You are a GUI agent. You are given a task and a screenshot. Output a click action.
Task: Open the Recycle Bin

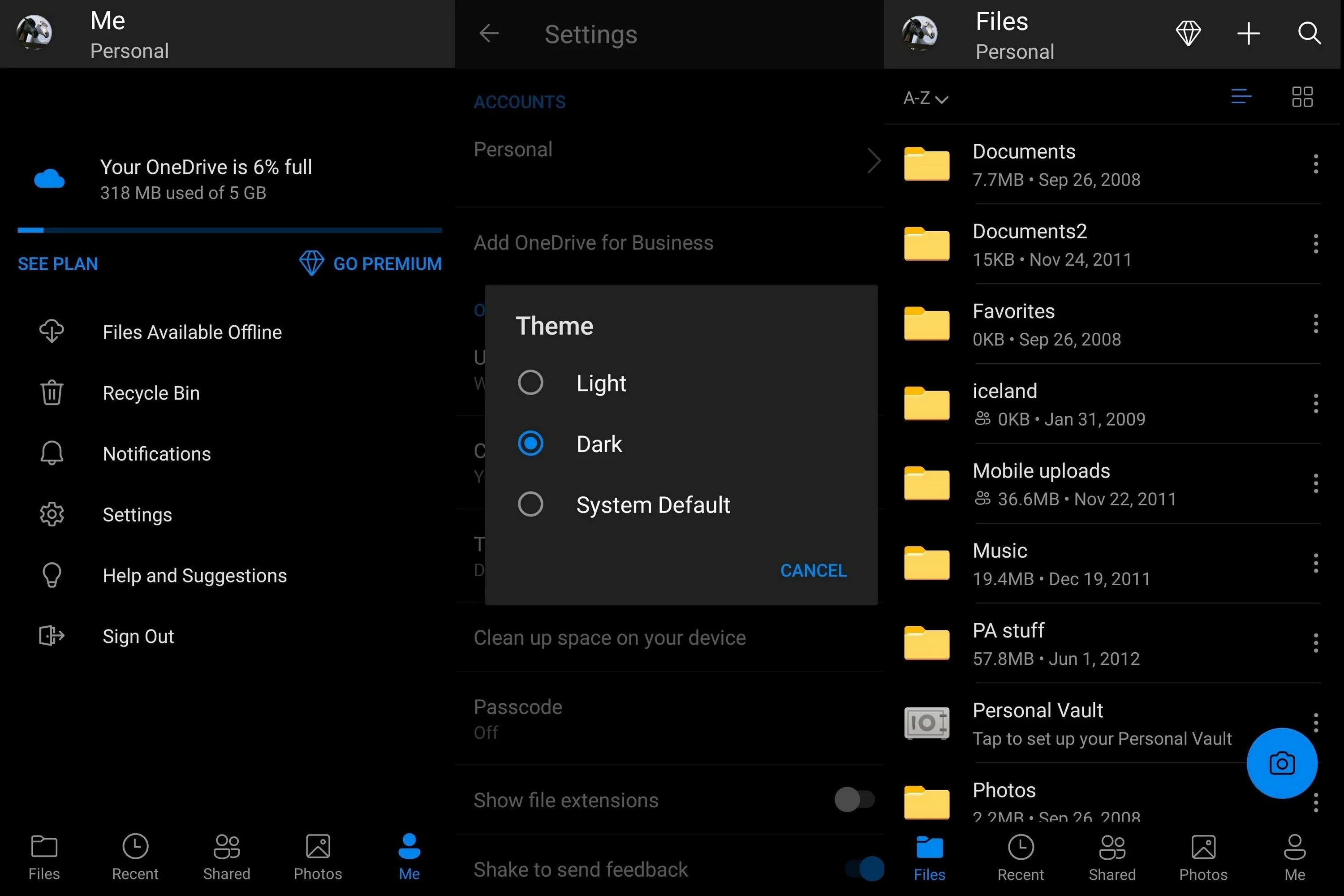pos(151,392)
